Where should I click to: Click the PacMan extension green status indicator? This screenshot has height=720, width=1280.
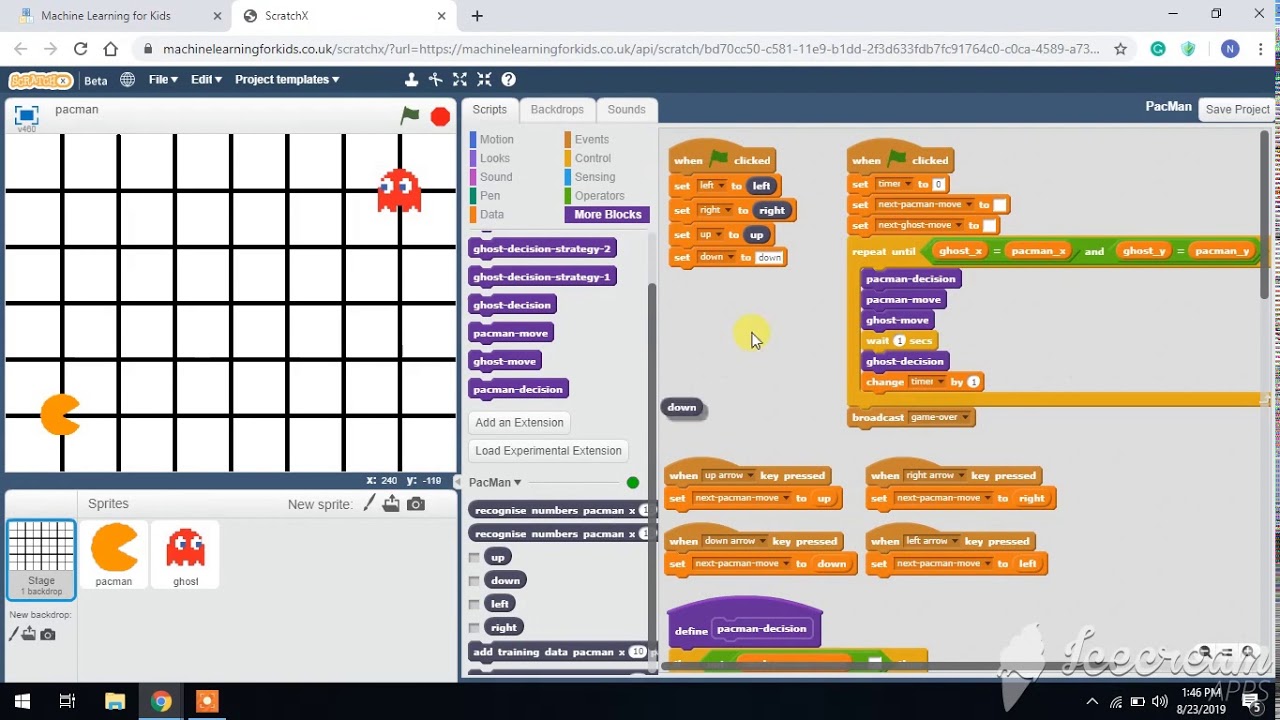pos(632,483)
